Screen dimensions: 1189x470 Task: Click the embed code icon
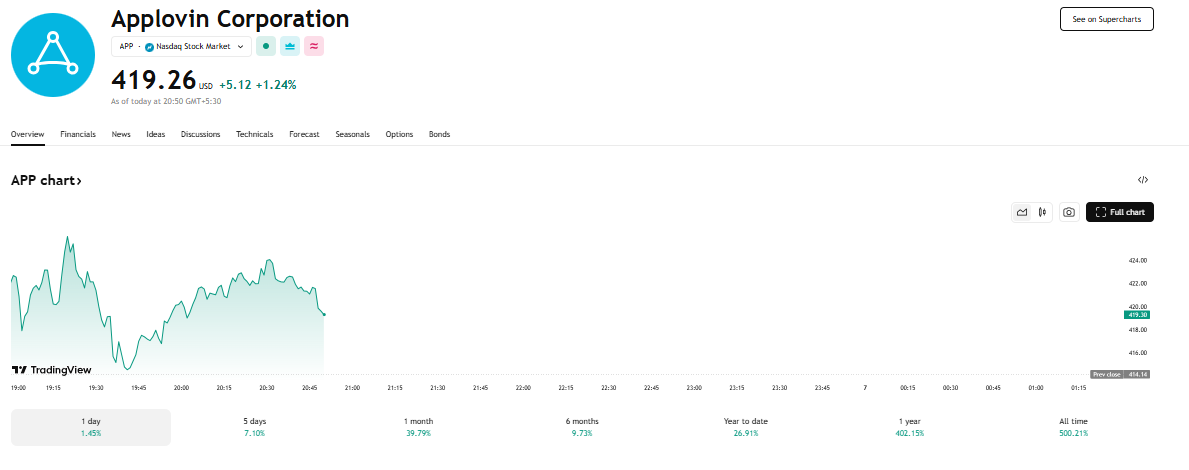(x=1143, y=180)
